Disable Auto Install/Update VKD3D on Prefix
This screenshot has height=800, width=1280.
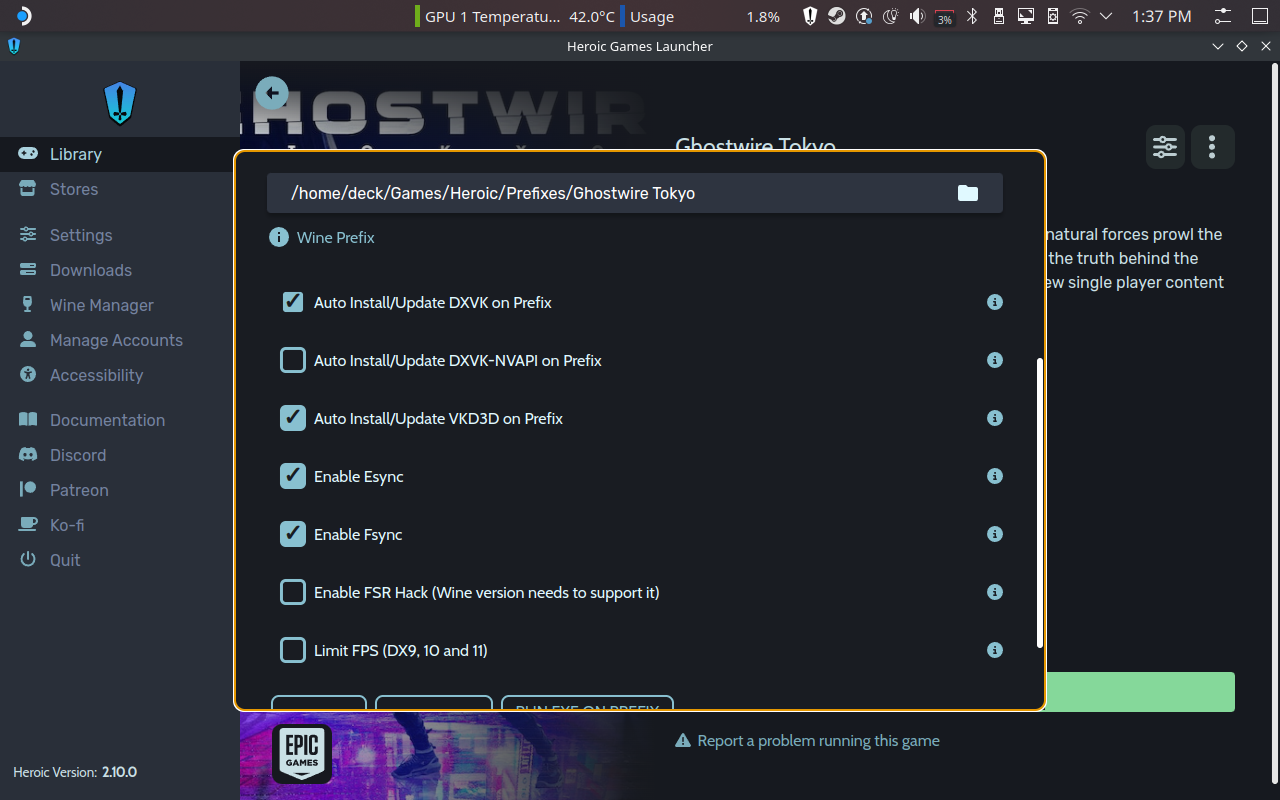click(x=292, y=418)
